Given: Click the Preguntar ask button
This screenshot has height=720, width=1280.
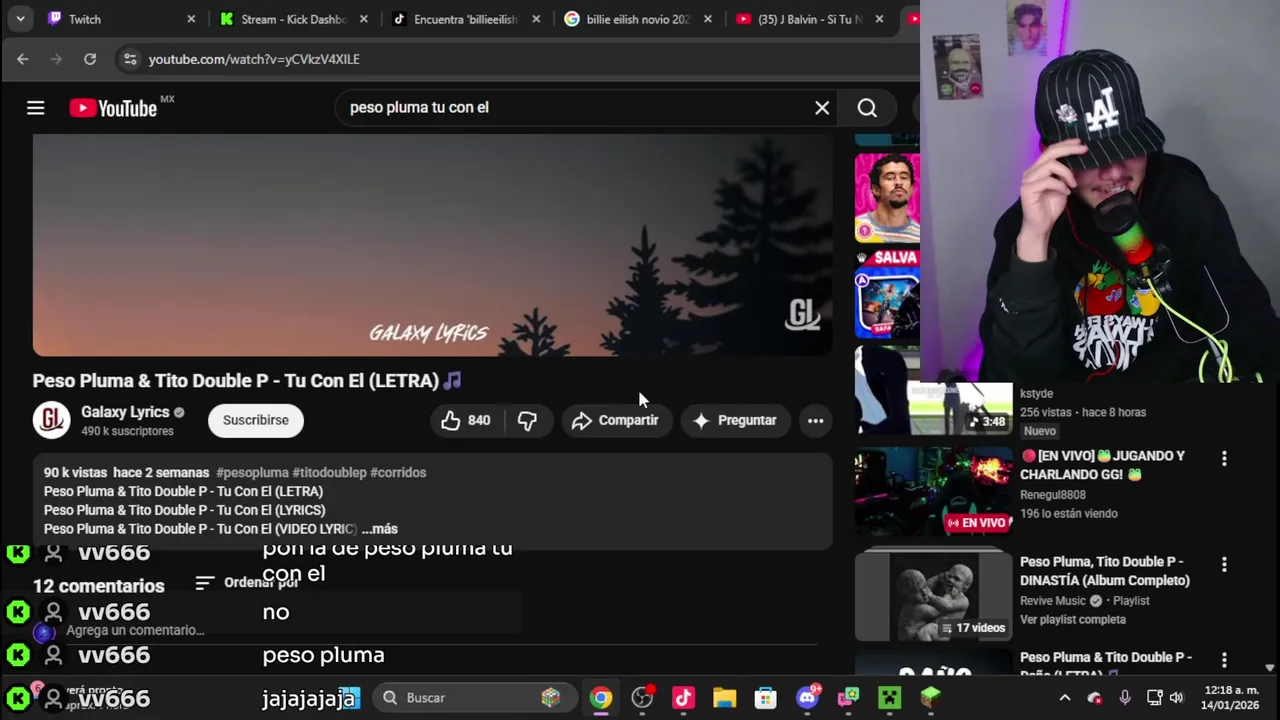Looking at the screenshot, I should (734, 421).
